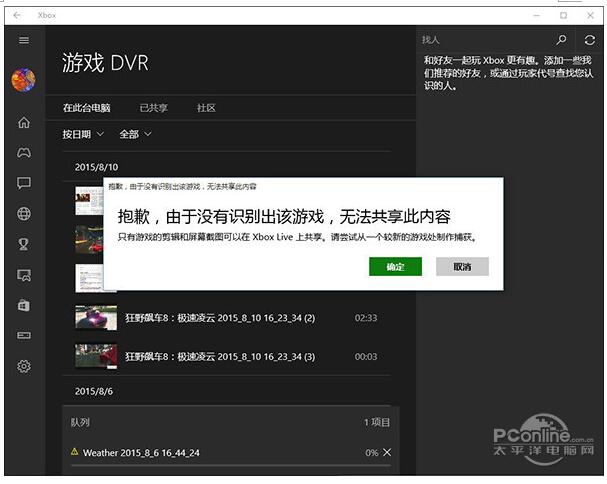
Task: Open Settings gear icon in sidebar
Action: point(24,366)
